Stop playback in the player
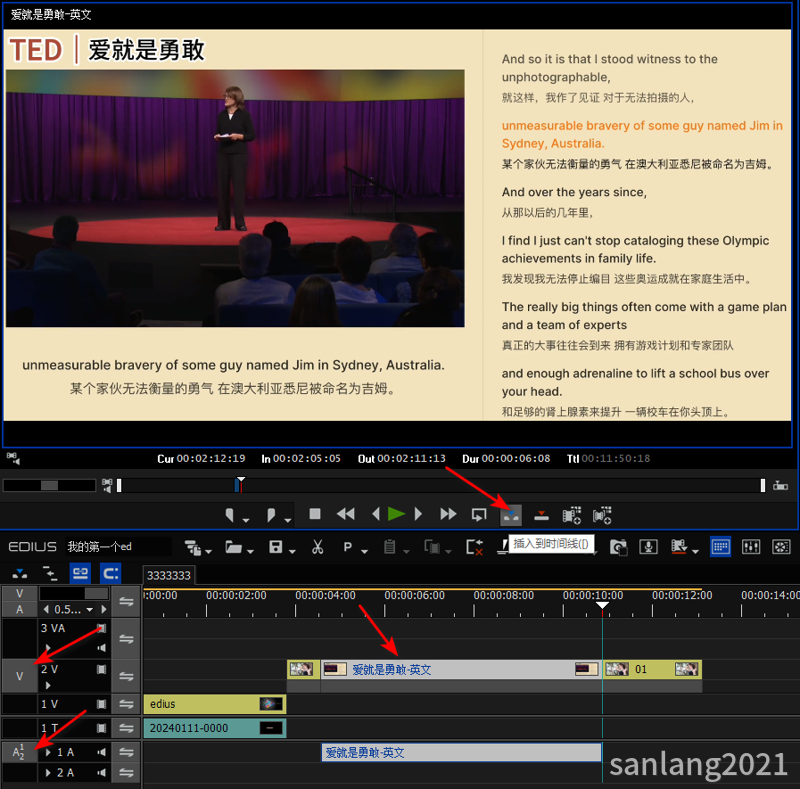The height and width of the screenshot is (789, 800). 315,514
